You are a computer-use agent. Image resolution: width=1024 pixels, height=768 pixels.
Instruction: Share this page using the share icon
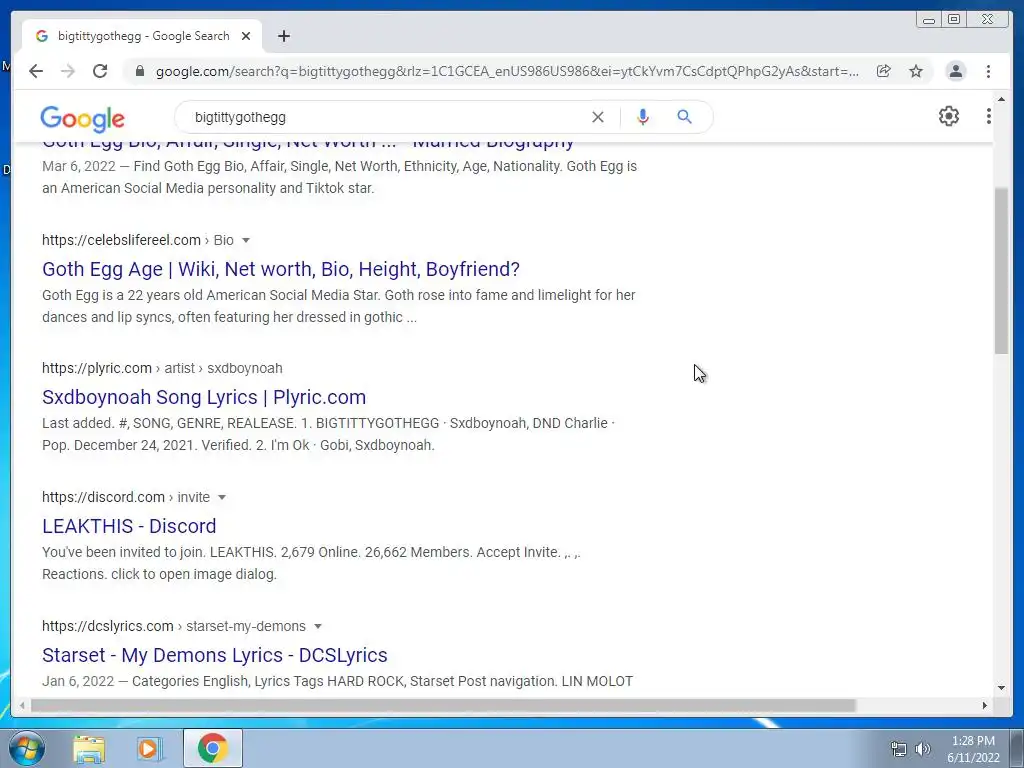pos(884,71)
